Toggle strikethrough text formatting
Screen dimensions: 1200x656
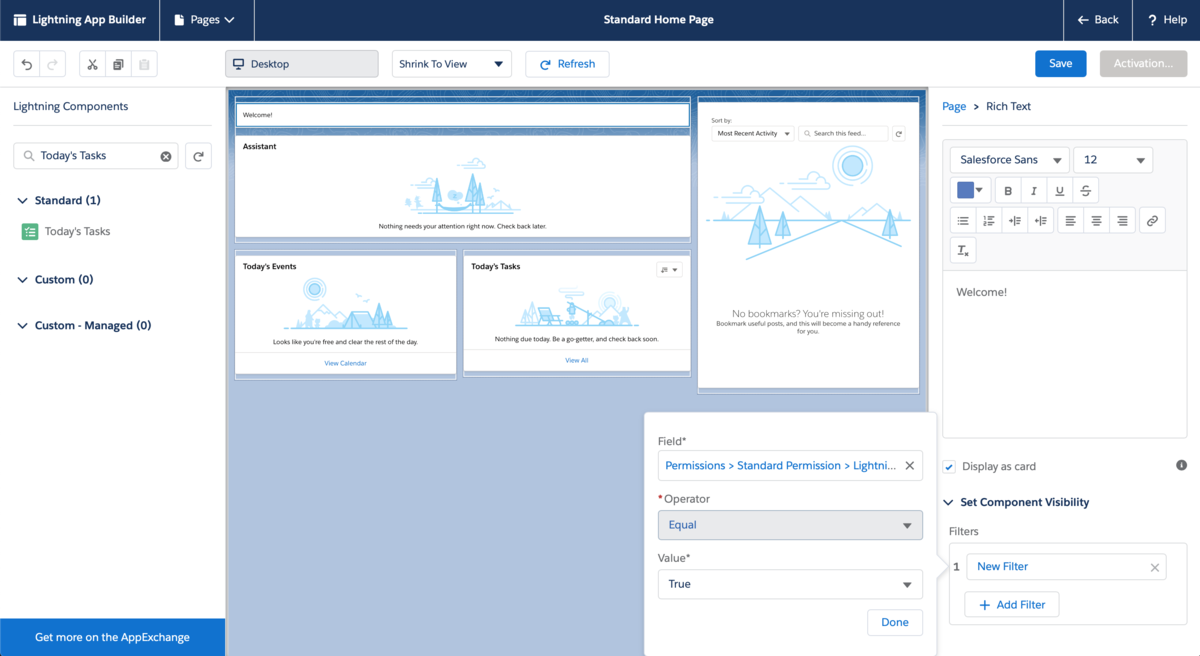pos(1086,191)
